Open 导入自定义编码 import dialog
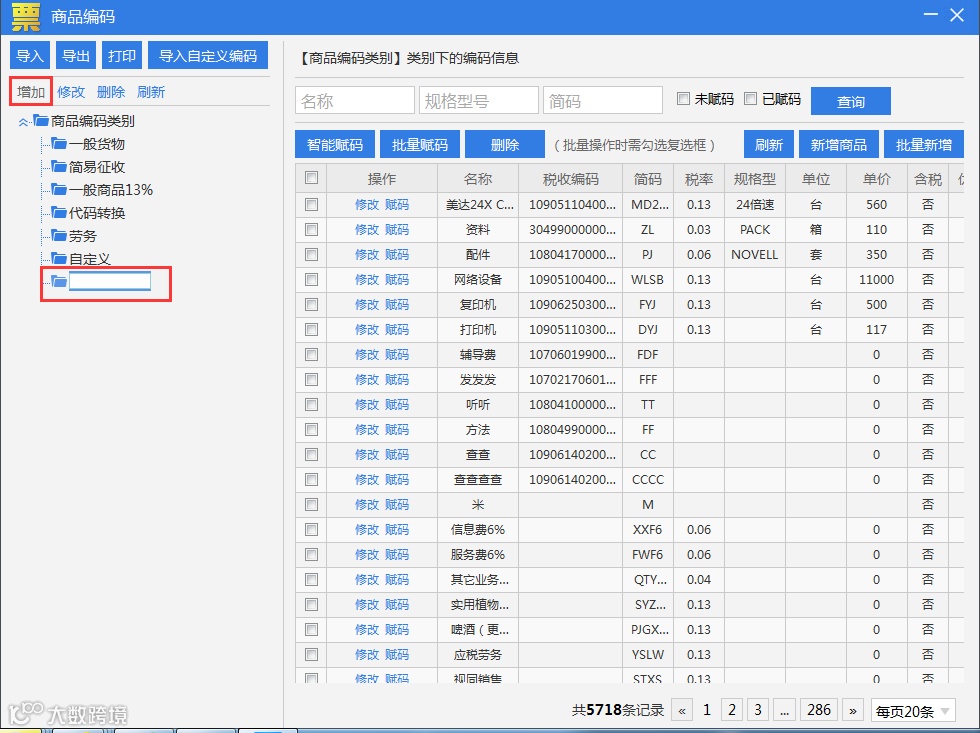Viewport: 980px width, 733px height. (208, 56)
